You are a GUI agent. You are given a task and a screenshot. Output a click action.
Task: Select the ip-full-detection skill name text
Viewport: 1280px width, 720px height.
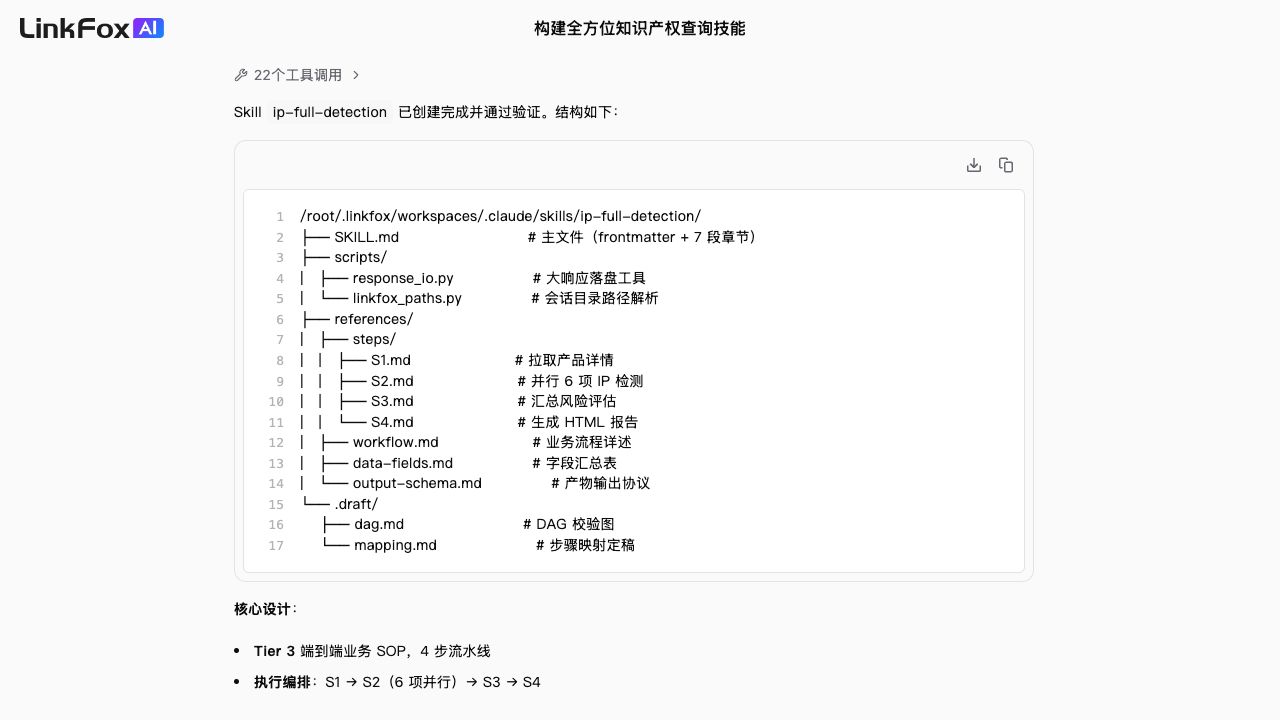pyautogui.click(x=330, y=112)
